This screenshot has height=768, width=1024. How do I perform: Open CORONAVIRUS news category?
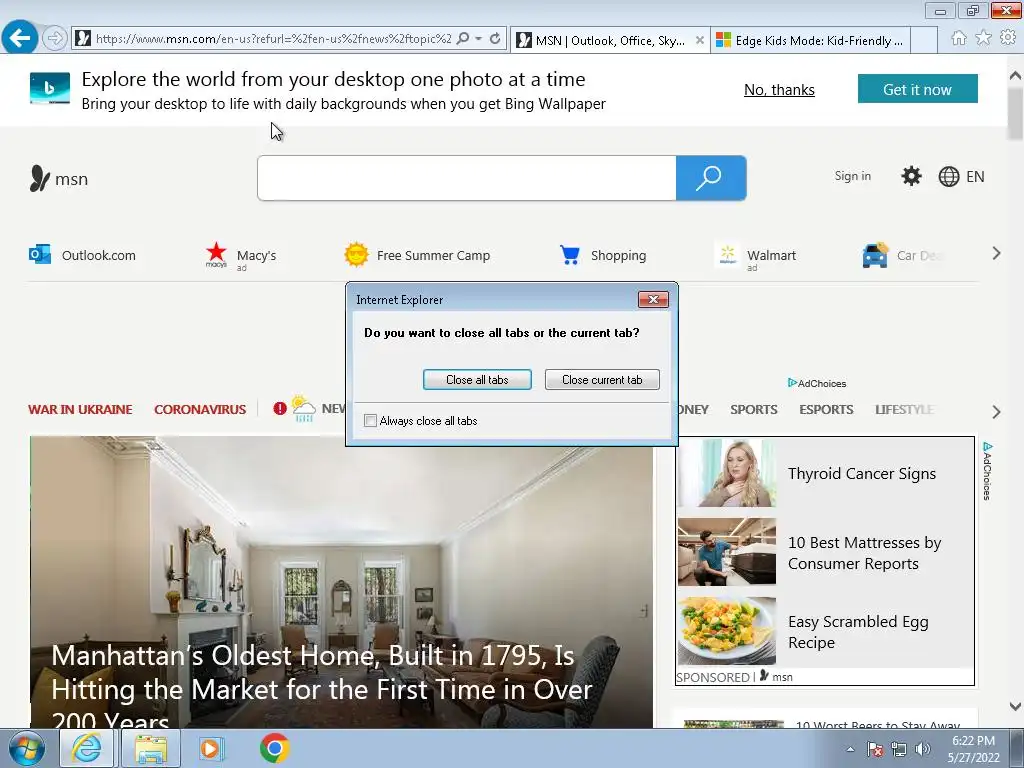[200, 409]
